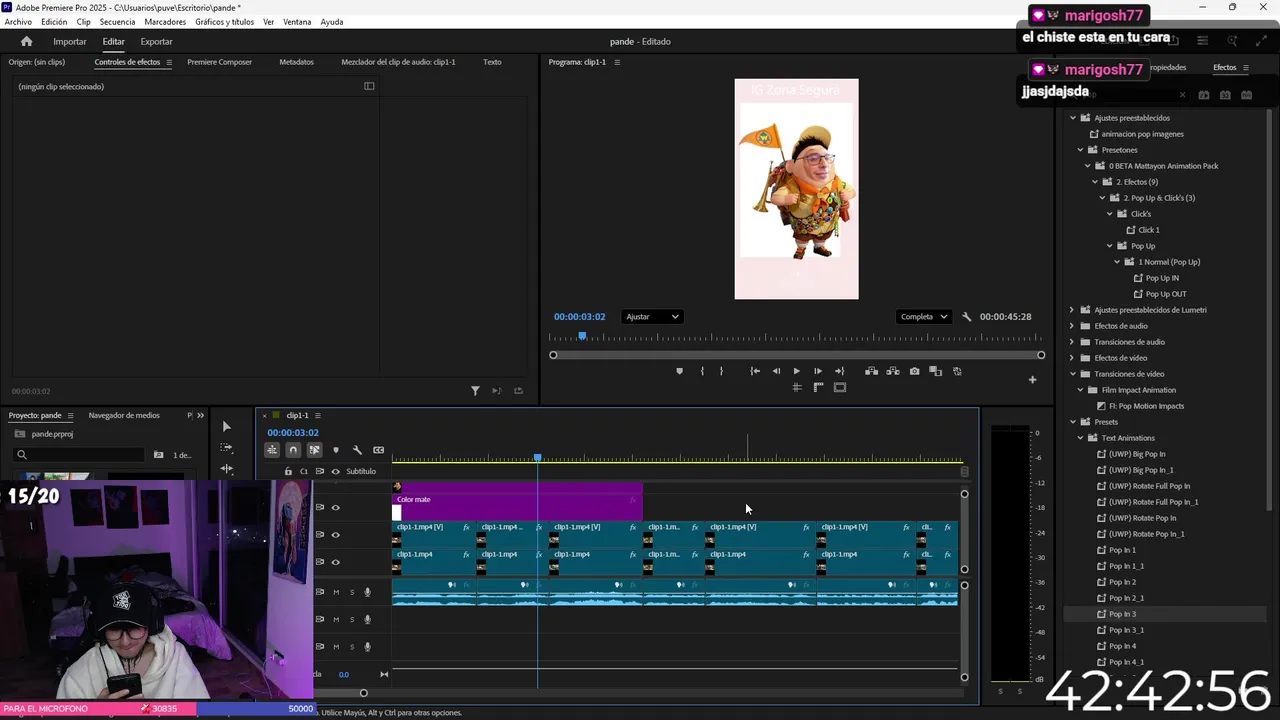
Task: Expand the Efectos de vídeo folder
Action: (1072, 358)
